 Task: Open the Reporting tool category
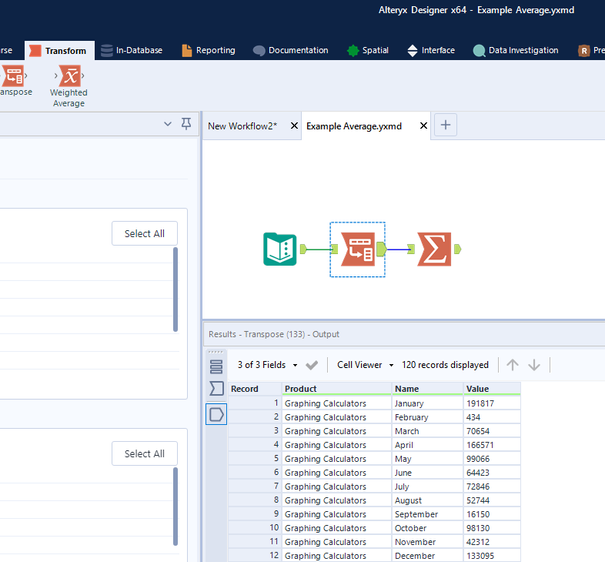click(x=208, y=51)
